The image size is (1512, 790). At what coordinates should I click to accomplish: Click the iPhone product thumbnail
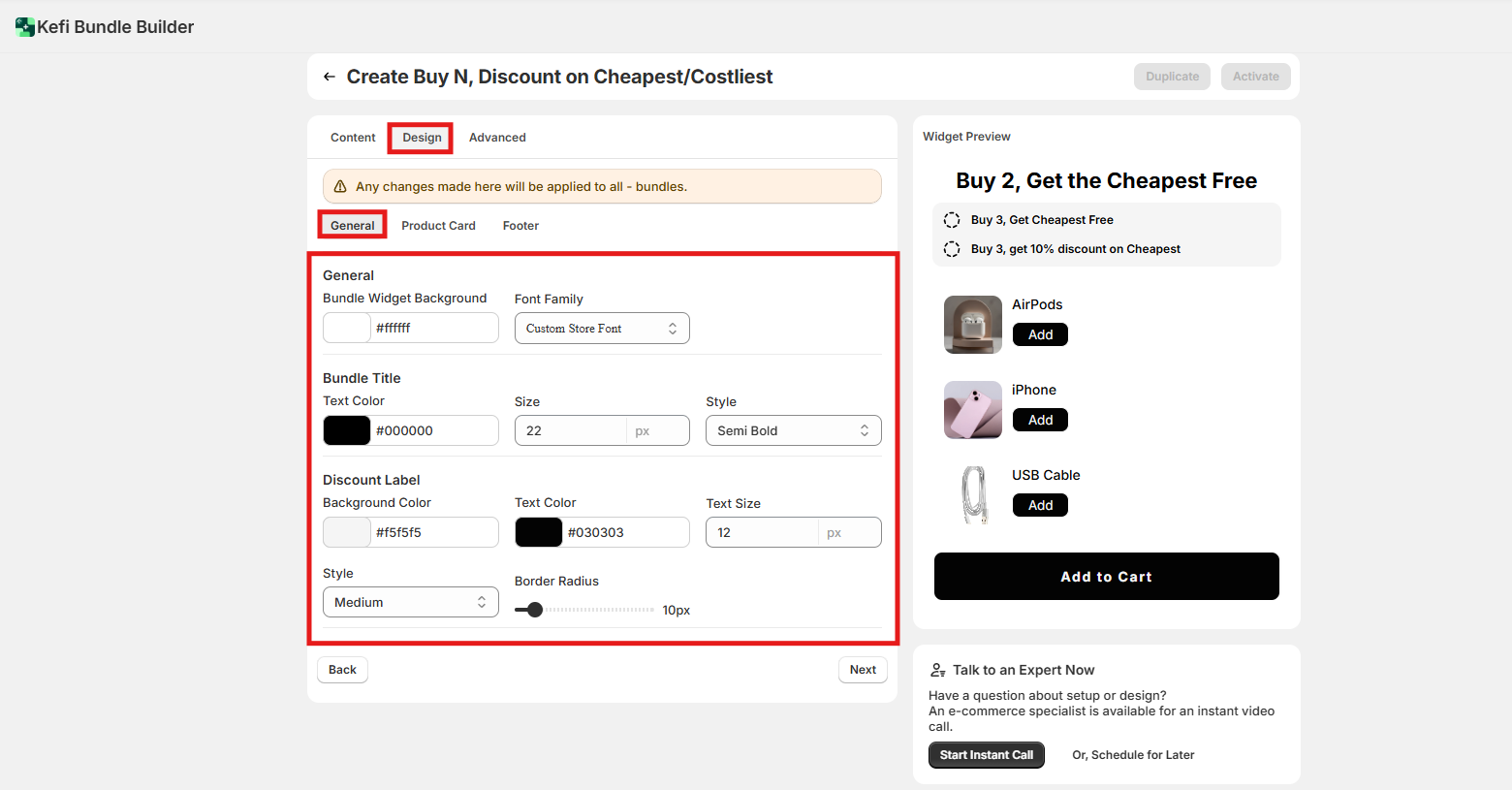pyautogui.click(x=972, y=410)
